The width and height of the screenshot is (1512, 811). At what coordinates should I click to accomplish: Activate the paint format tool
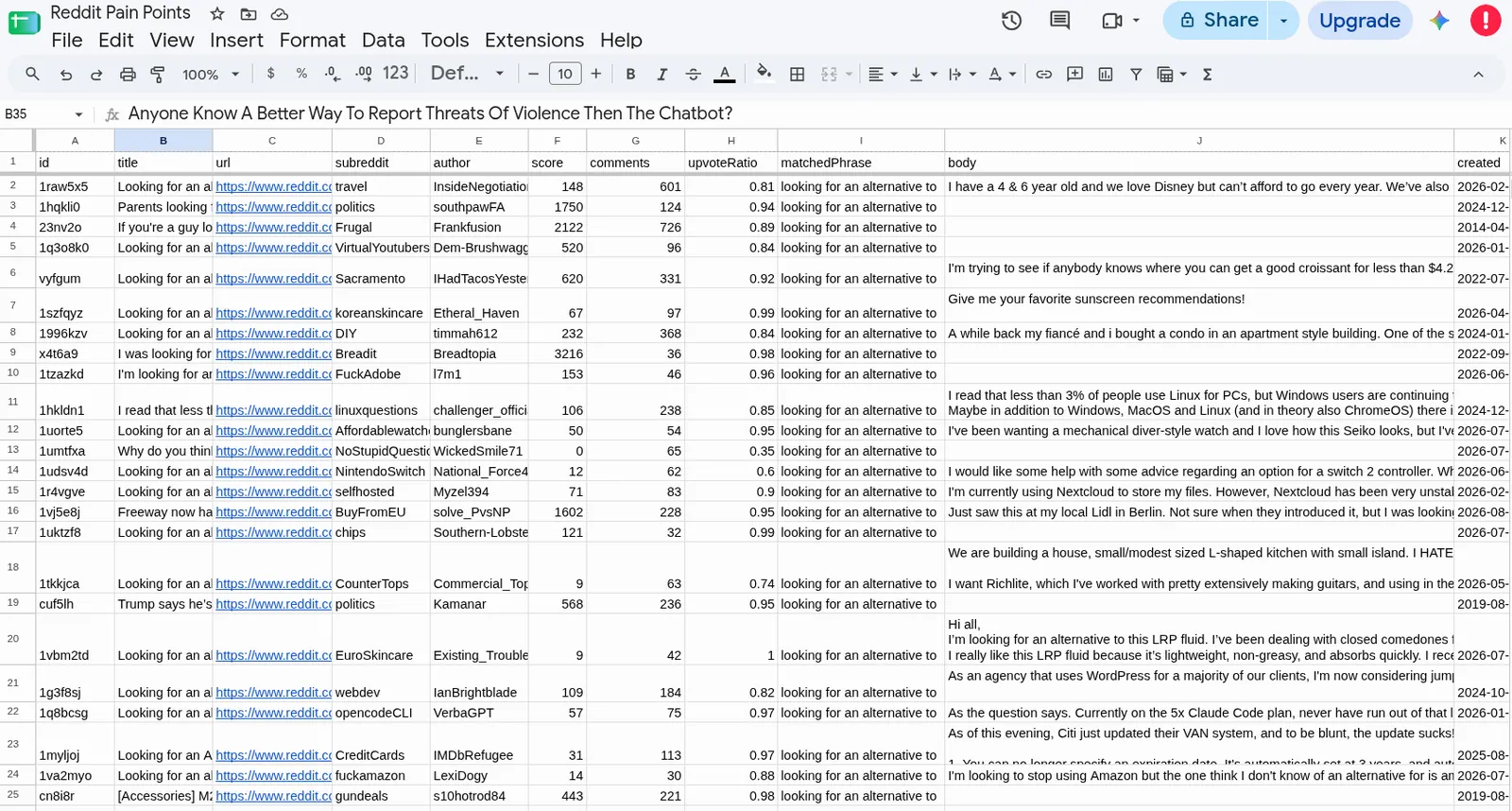point(158,74)
